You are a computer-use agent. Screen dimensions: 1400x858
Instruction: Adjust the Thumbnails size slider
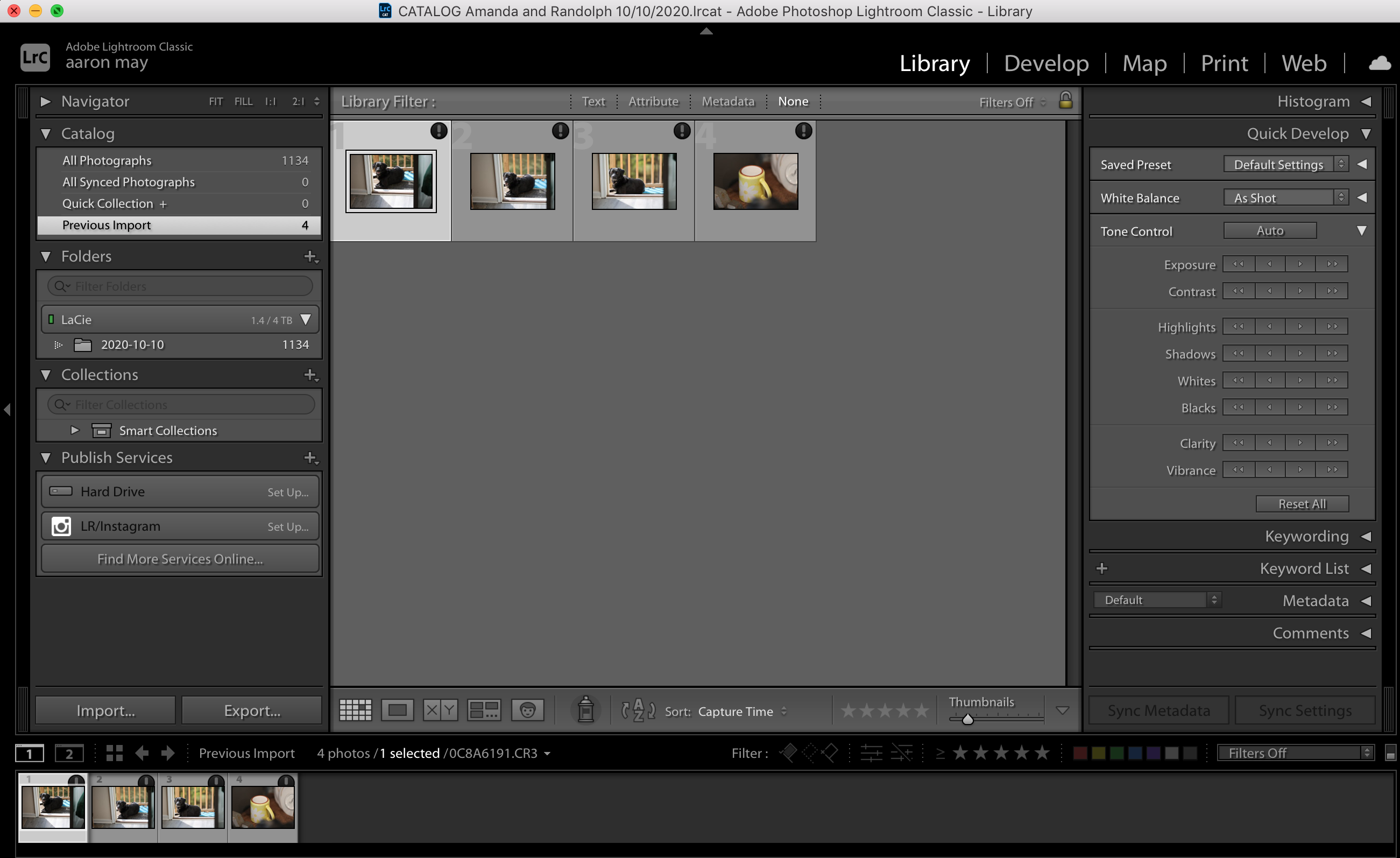point(967,719)
